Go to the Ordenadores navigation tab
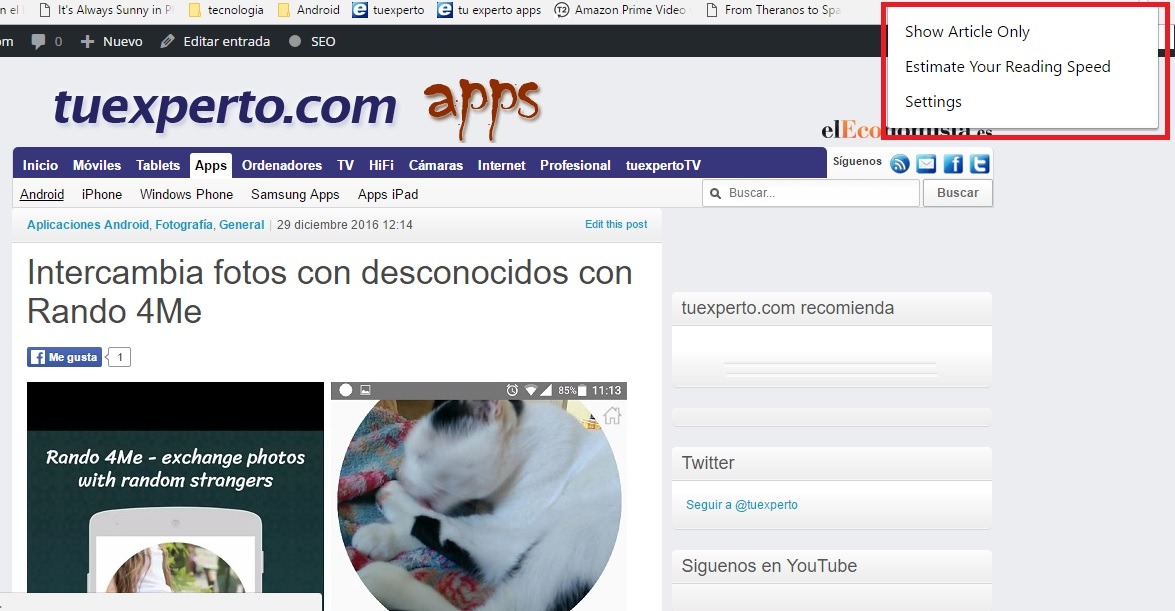This screenshot has height=611, width=1175. point(282,165)
